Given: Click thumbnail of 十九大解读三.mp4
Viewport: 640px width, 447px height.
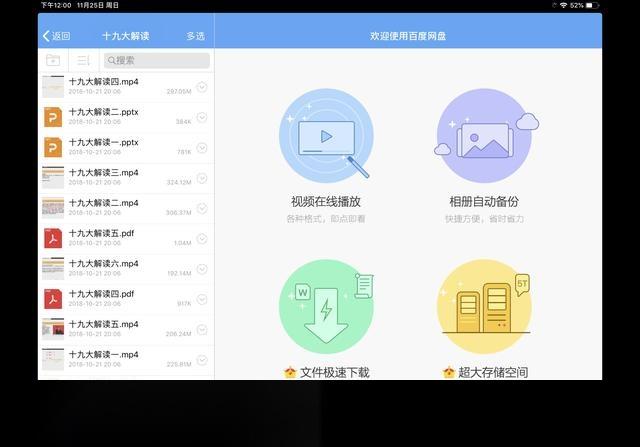Looking at the screenshot, I should [x=53, y=178].
